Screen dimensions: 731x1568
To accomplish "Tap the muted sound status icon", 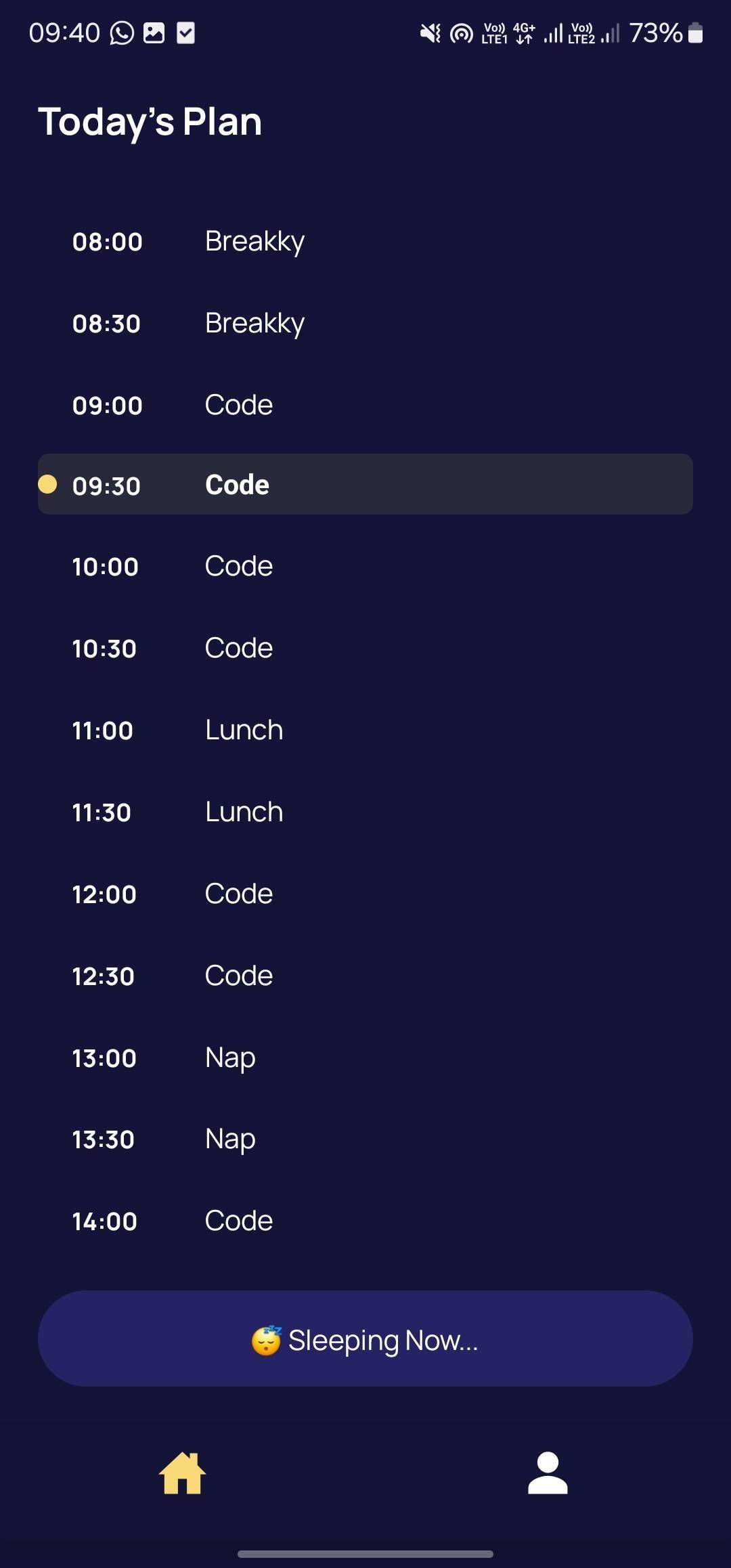I will point(430,32).
